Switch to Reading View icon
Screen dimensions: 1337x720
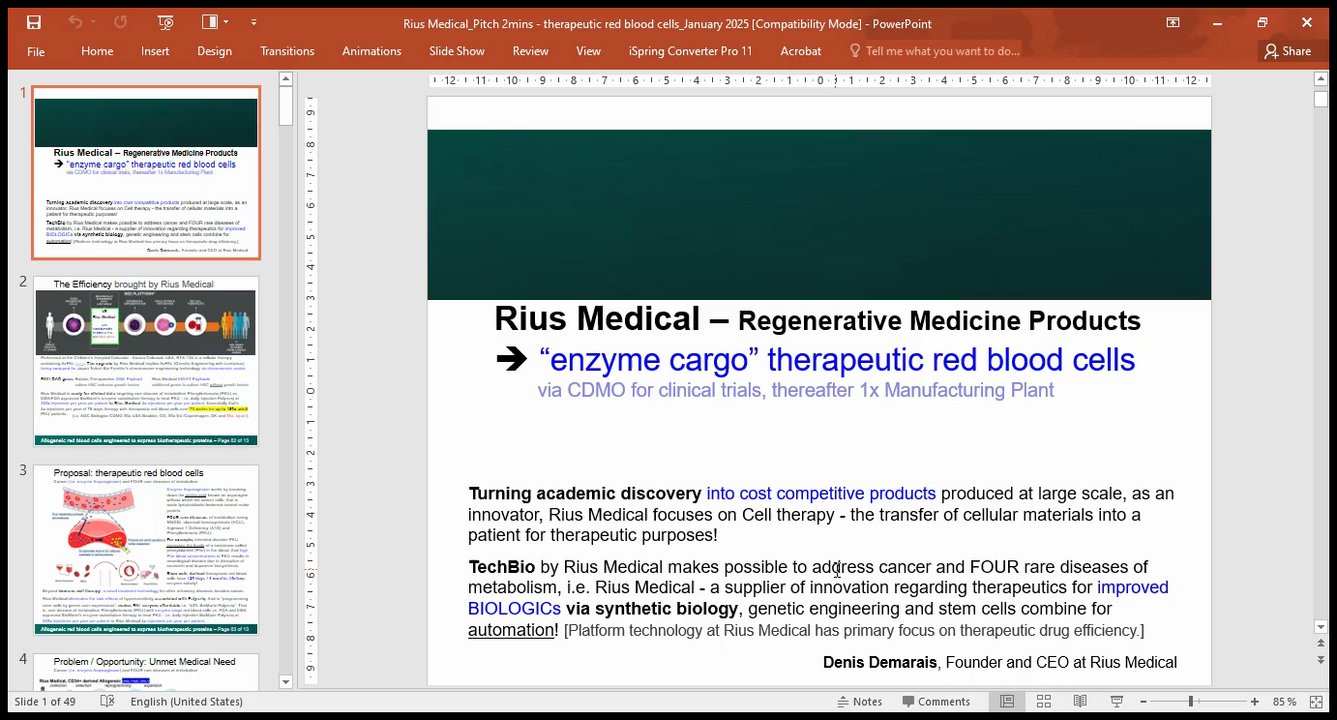coord(1080,701)
